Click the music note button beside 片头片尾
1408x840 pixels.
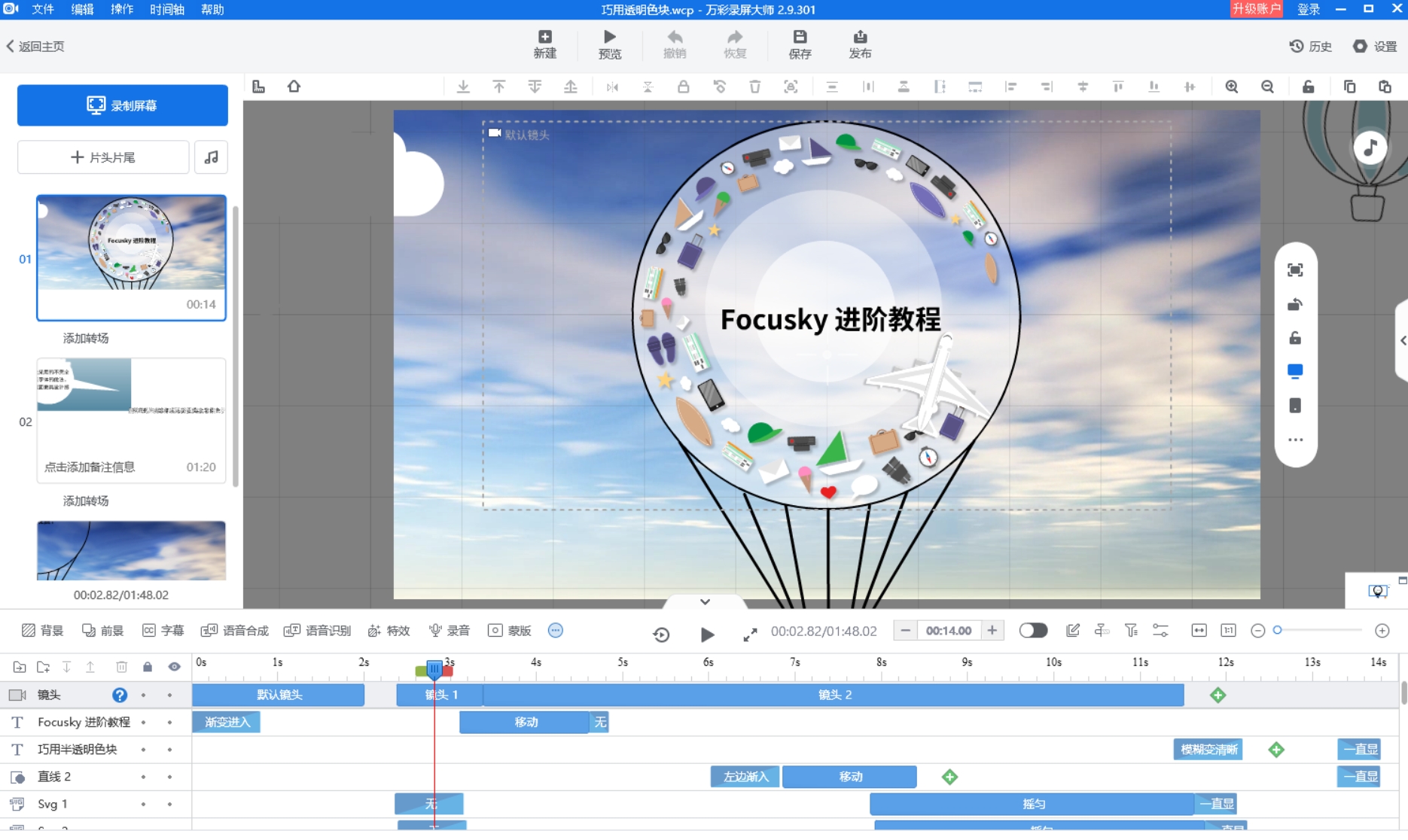pyautogui.click(x=211, y=157)
